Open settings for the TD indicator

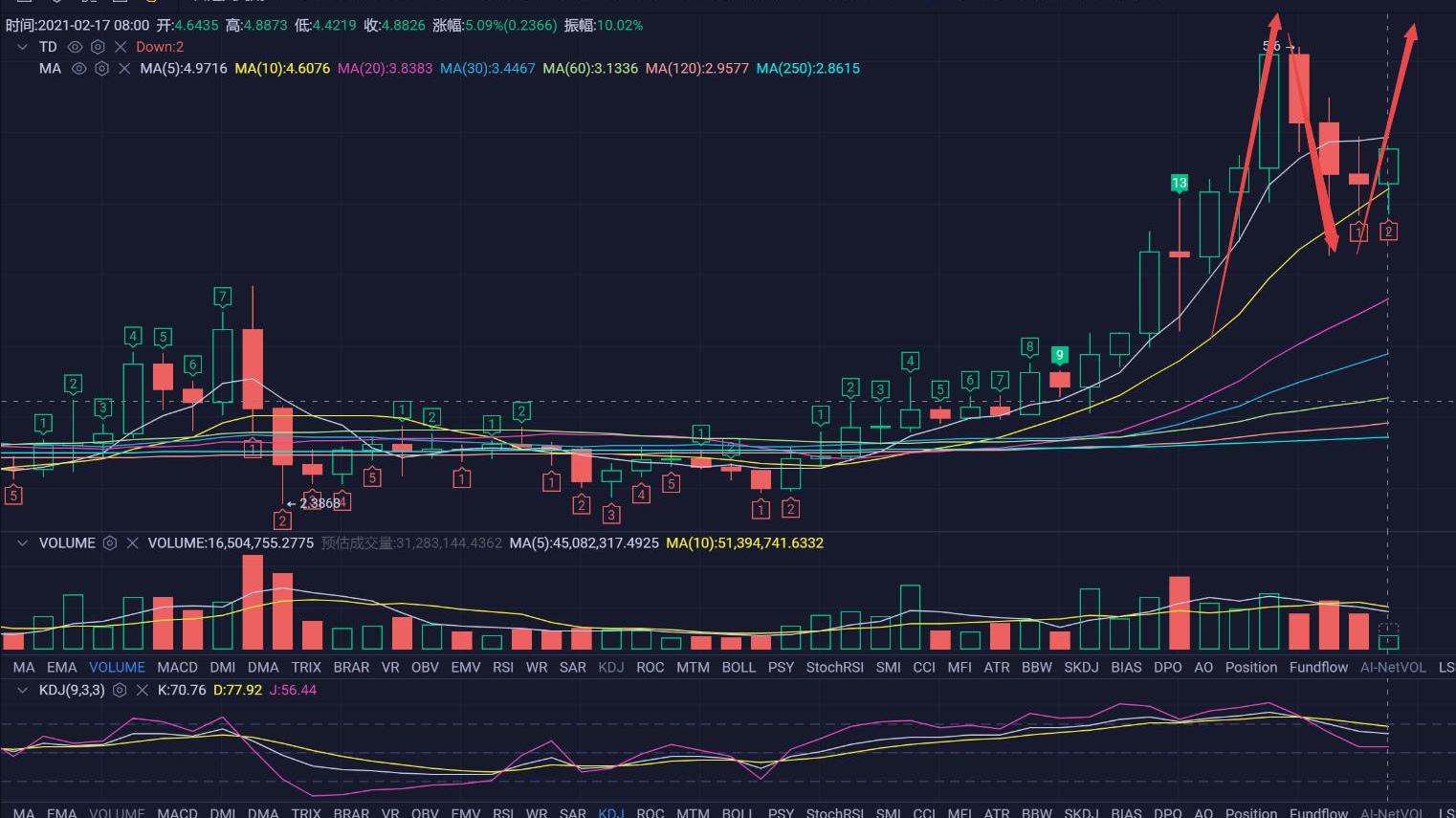pos(98,47)
